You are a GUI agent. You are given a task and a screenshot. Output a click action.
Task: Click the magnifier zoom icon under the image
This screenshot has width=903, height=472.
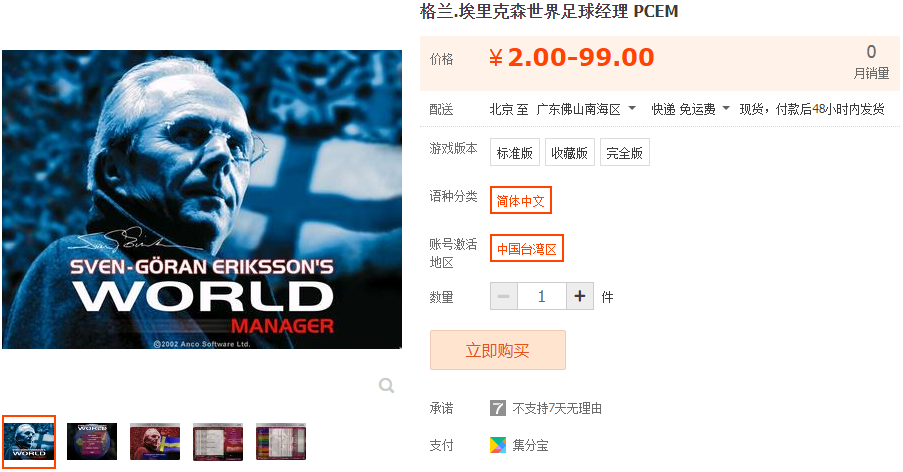386,385
